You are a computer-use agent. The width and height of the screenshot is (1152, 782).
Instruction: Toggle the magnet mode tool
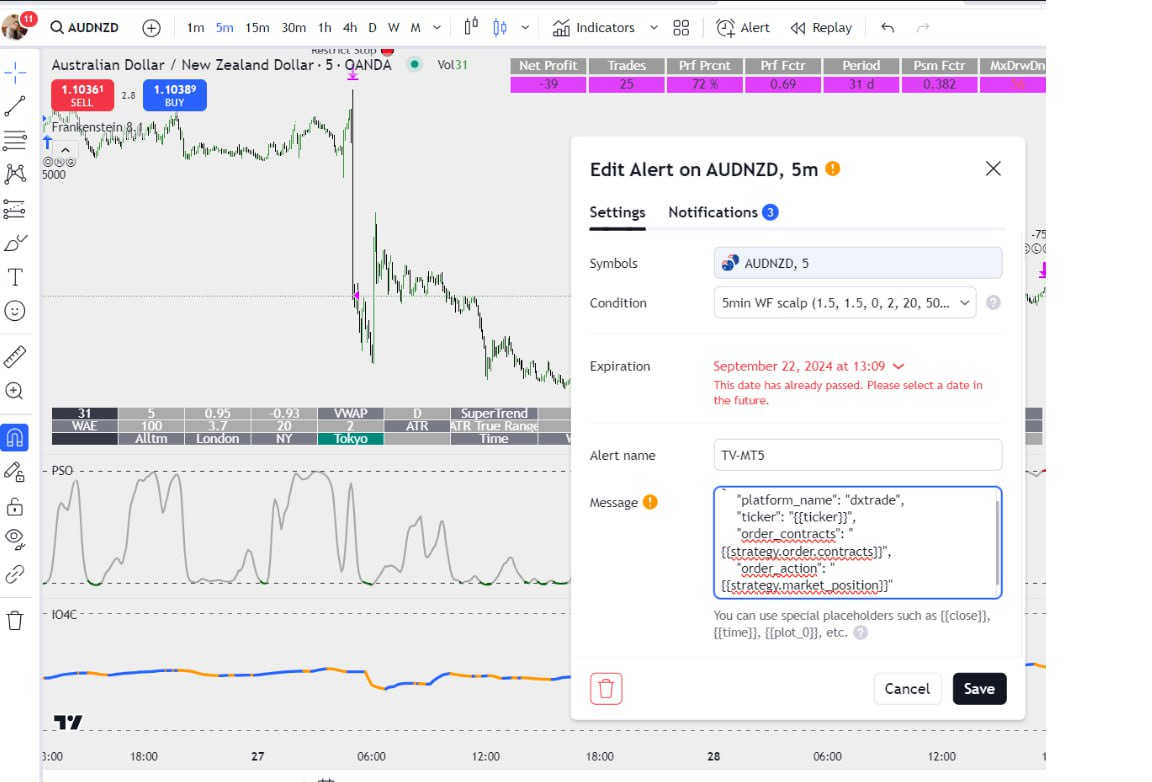(15, 437)
